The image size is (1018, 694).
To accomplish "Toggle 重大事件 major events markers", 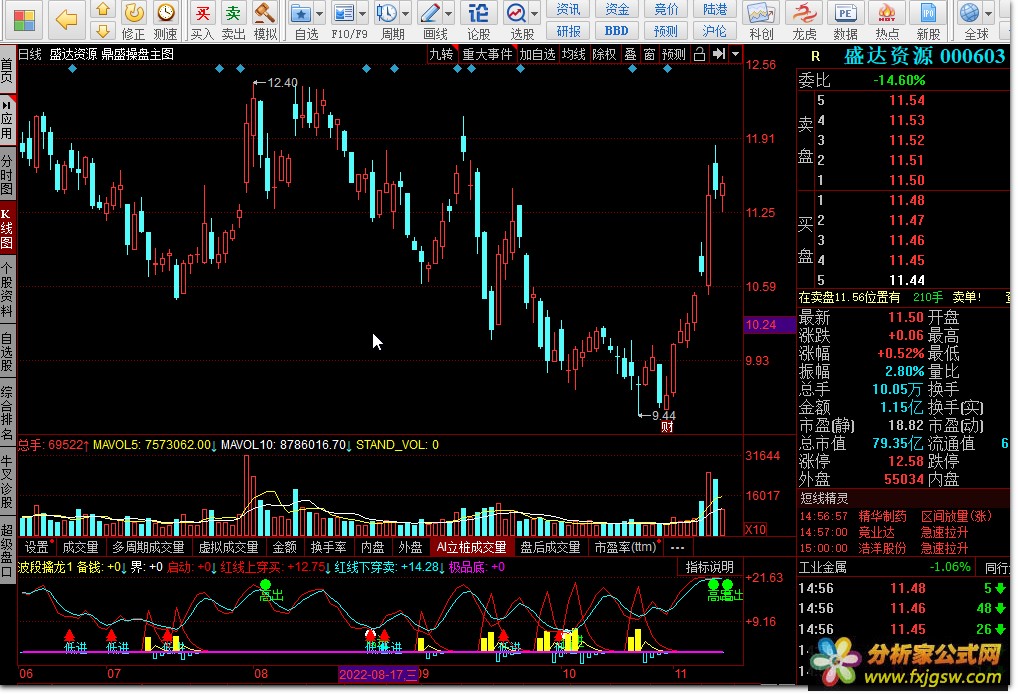I will (x=488, y=54).
